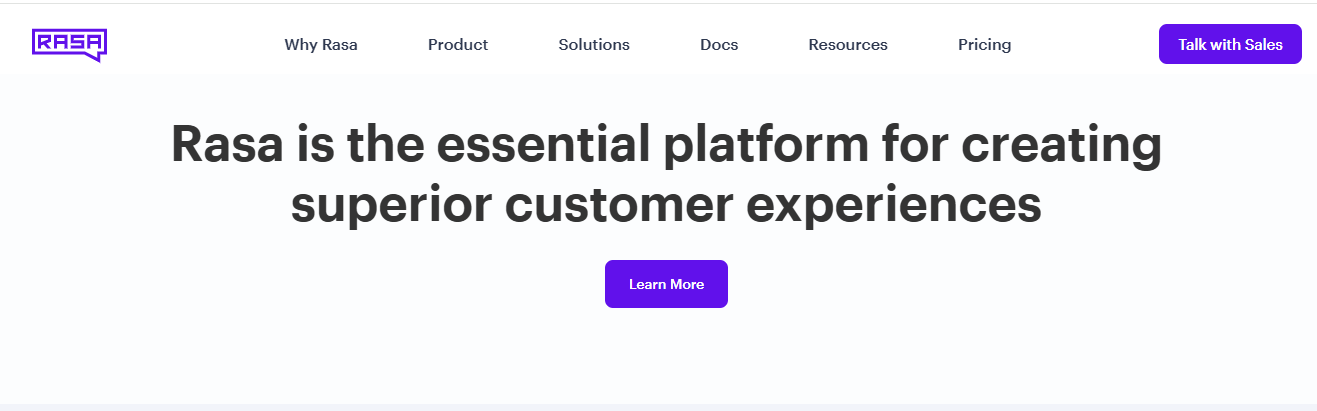Click the word "Rasa" in the headline
1317x411 pixels.
(226, 144)
